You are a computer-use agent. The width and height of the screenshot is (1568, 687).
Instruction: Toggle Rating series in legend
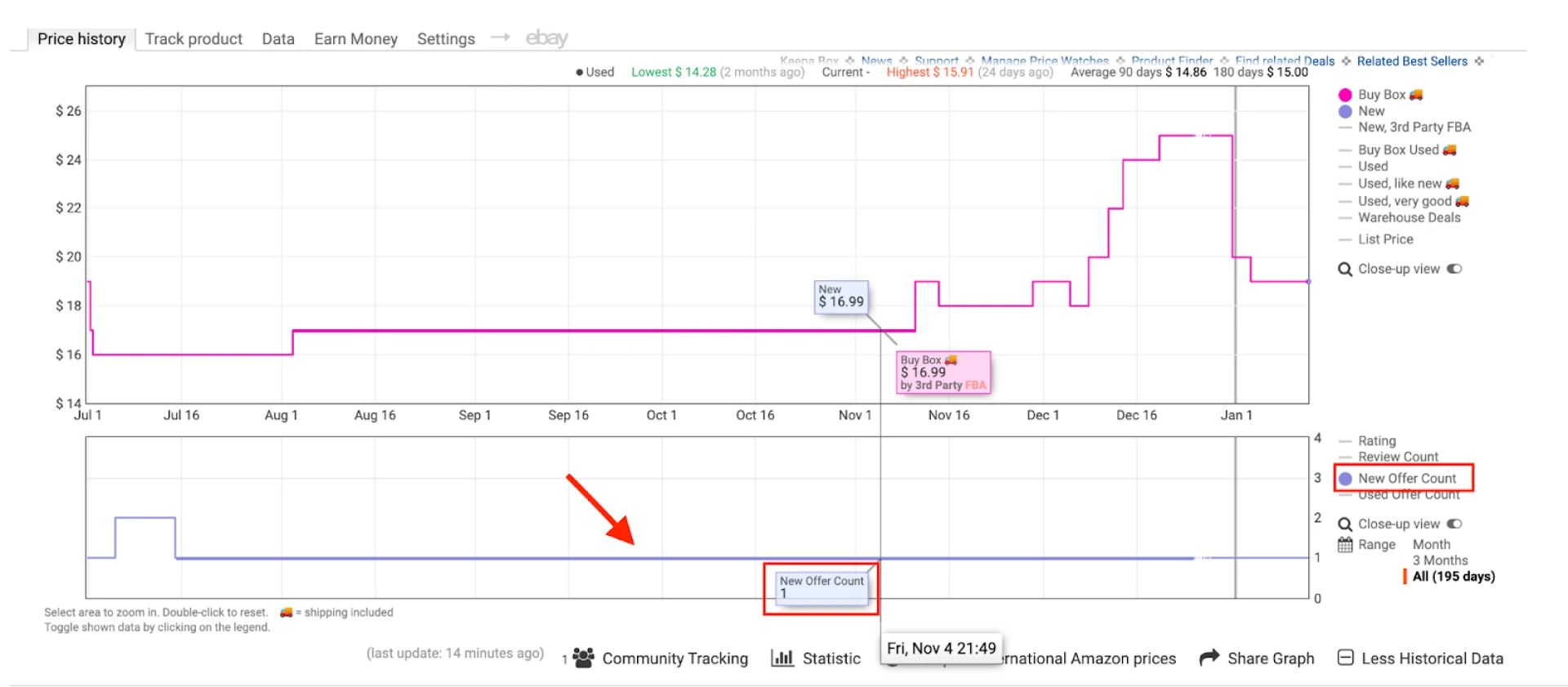click(1376, 440)
